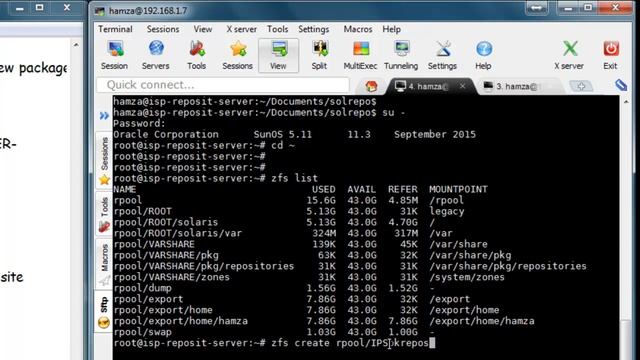640x360 pixels.
Task: Open the Tools sidebar tab
Action: [104, 213]
